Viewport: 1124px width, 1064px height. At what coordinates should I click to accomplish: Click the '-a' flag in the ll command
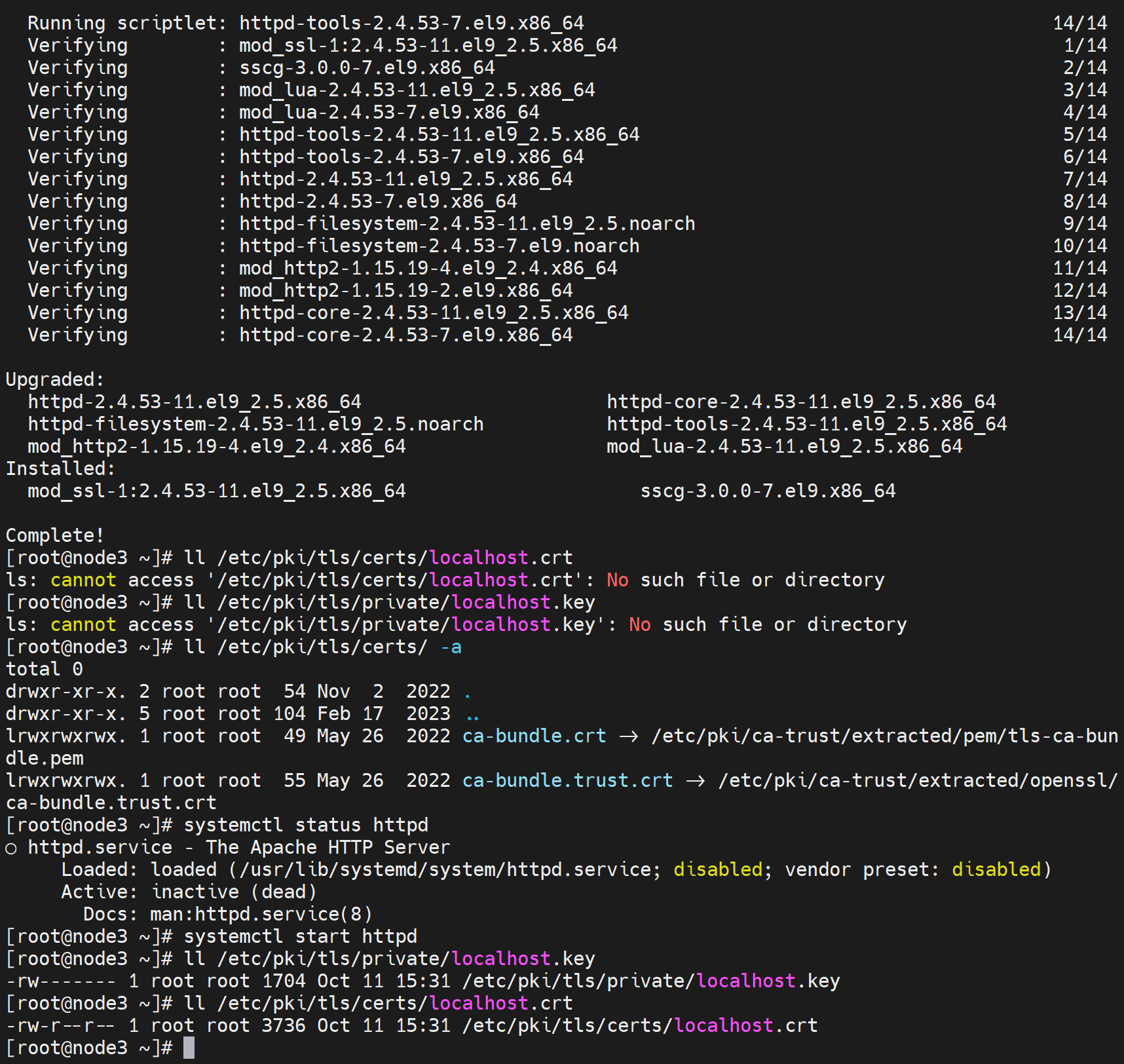[x=451, y=647]
